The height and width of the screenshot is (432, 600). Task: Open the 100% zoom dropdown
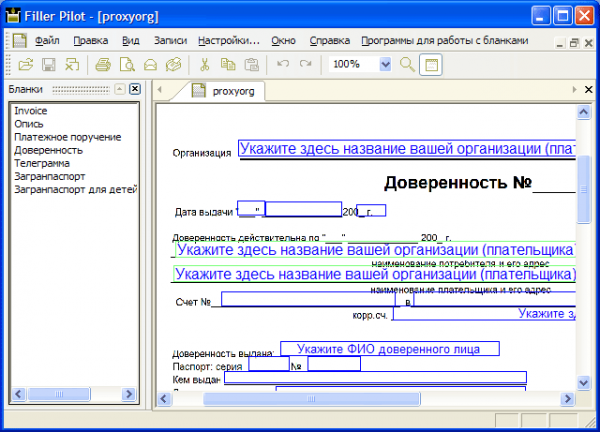click(x=386, y=64)
